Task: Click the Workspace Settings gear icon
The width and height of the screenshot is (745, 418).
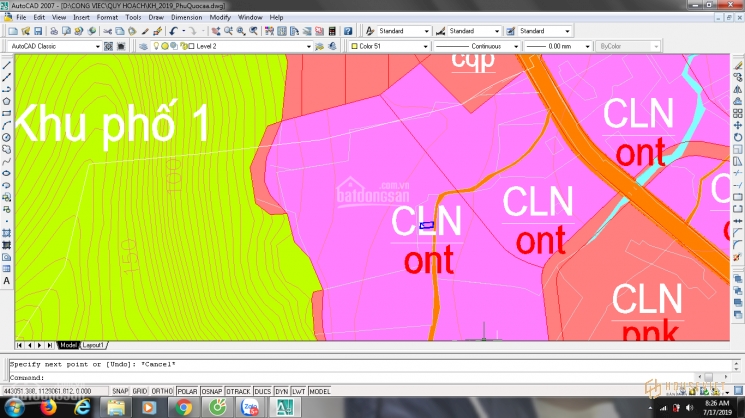Action: point(108,46)
